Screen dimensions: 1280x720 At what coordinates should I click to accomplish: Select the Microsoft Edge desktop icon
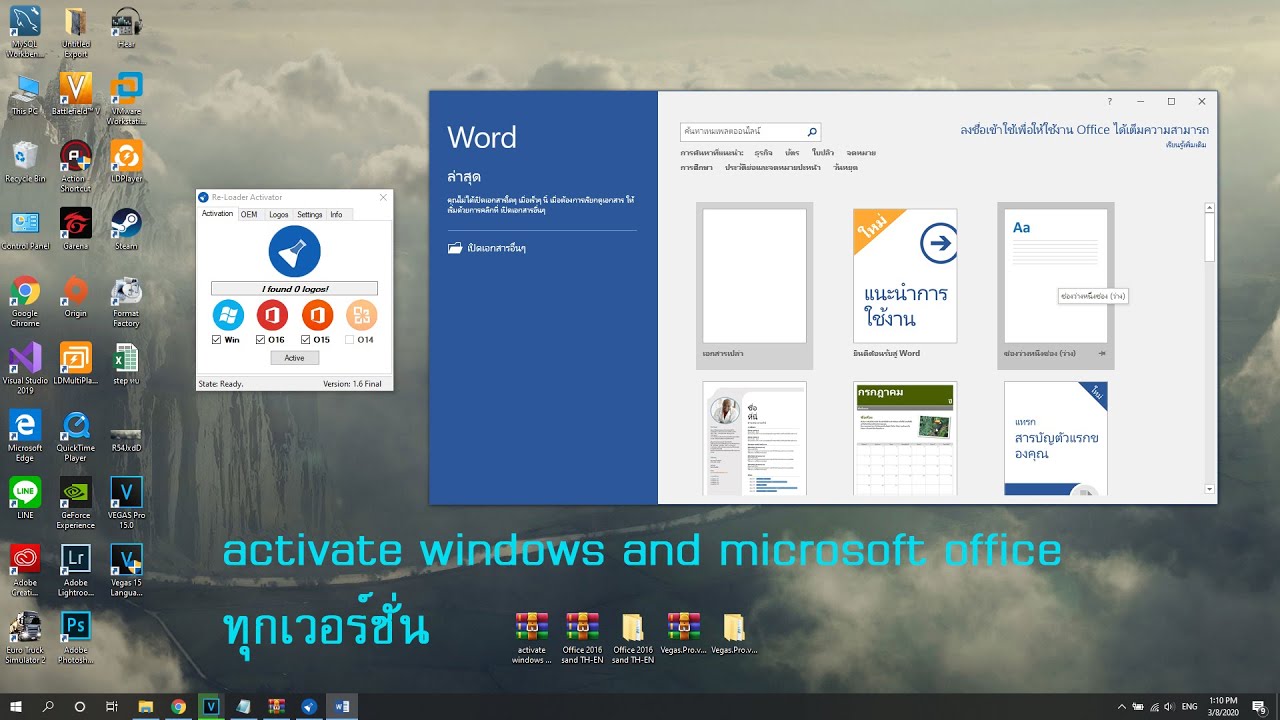pyautogui.click(x=25, y=436)
